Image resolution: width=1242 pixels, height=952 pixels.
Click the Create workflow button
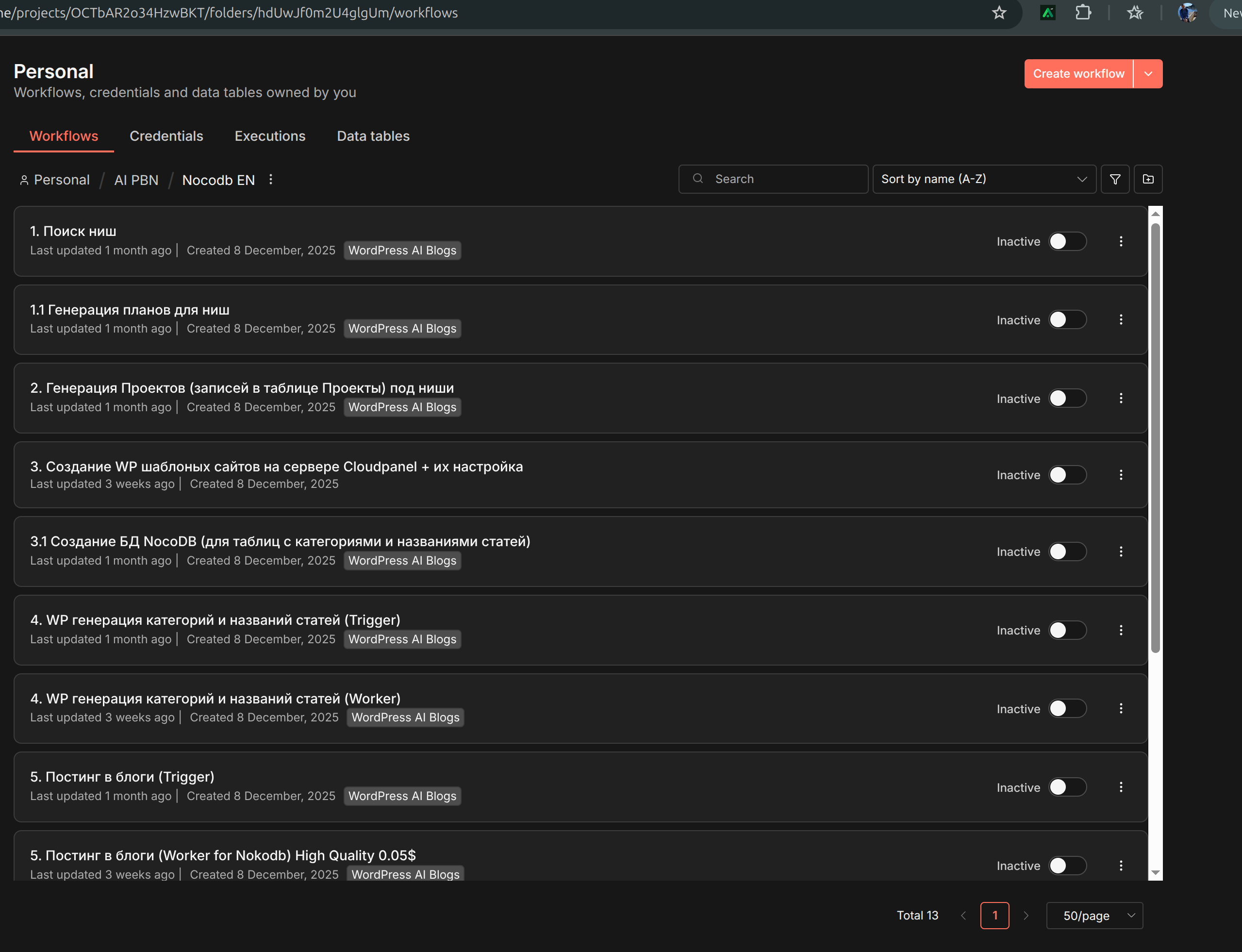[1077, 74]
